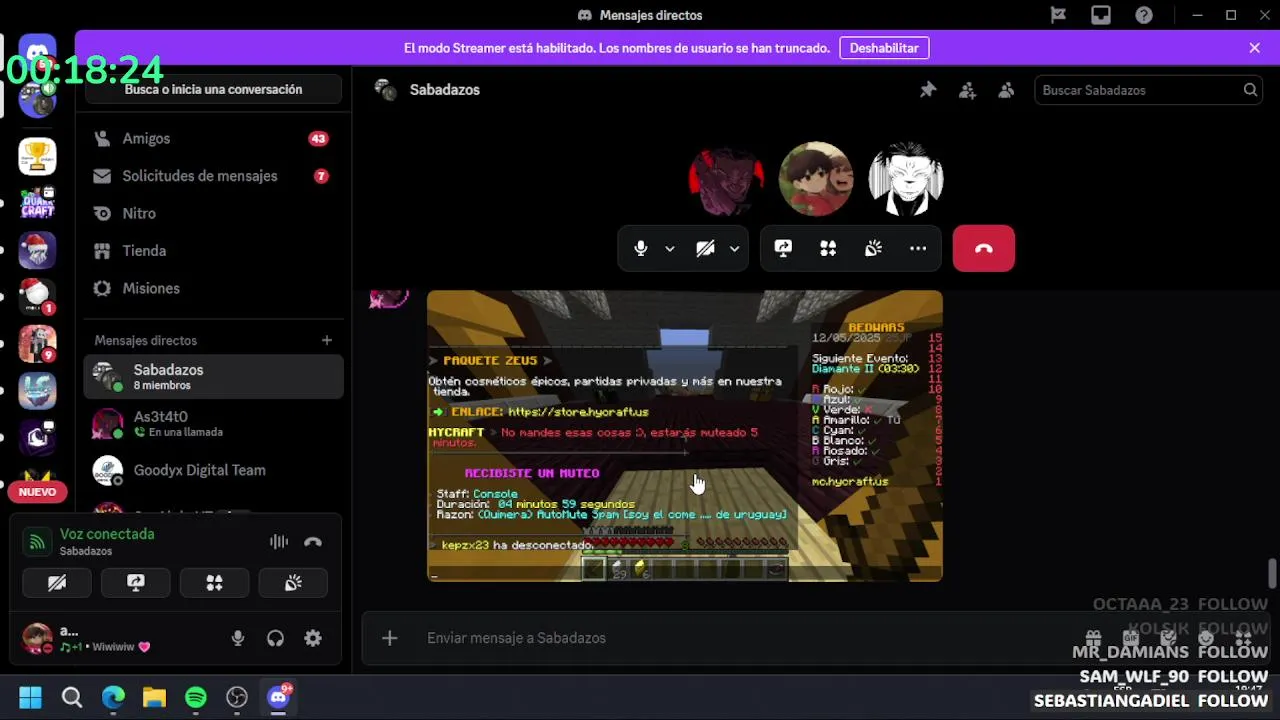Screen dimensions: 1280x720
Task: Open the Nitro page
Action: point(213,213)
